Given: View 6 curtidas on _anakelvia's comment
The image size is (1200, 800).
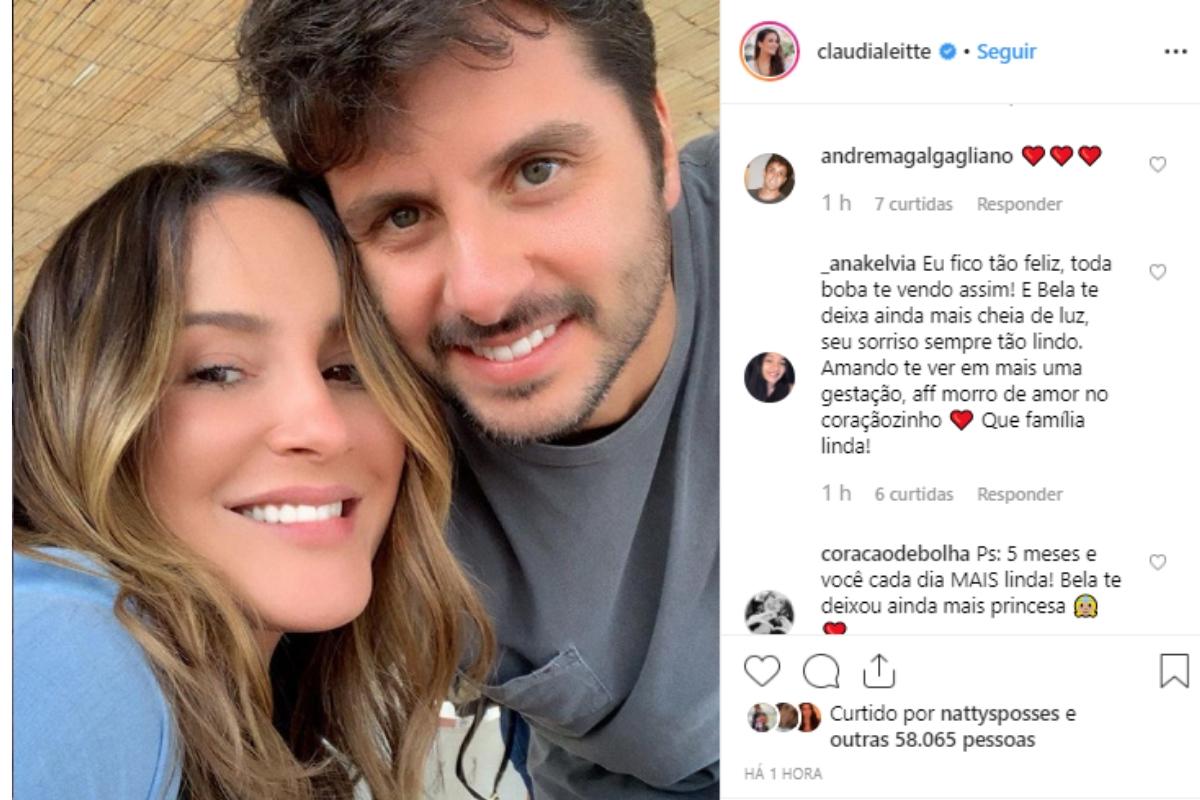Looking at the screenshot, I should (914, 494).
